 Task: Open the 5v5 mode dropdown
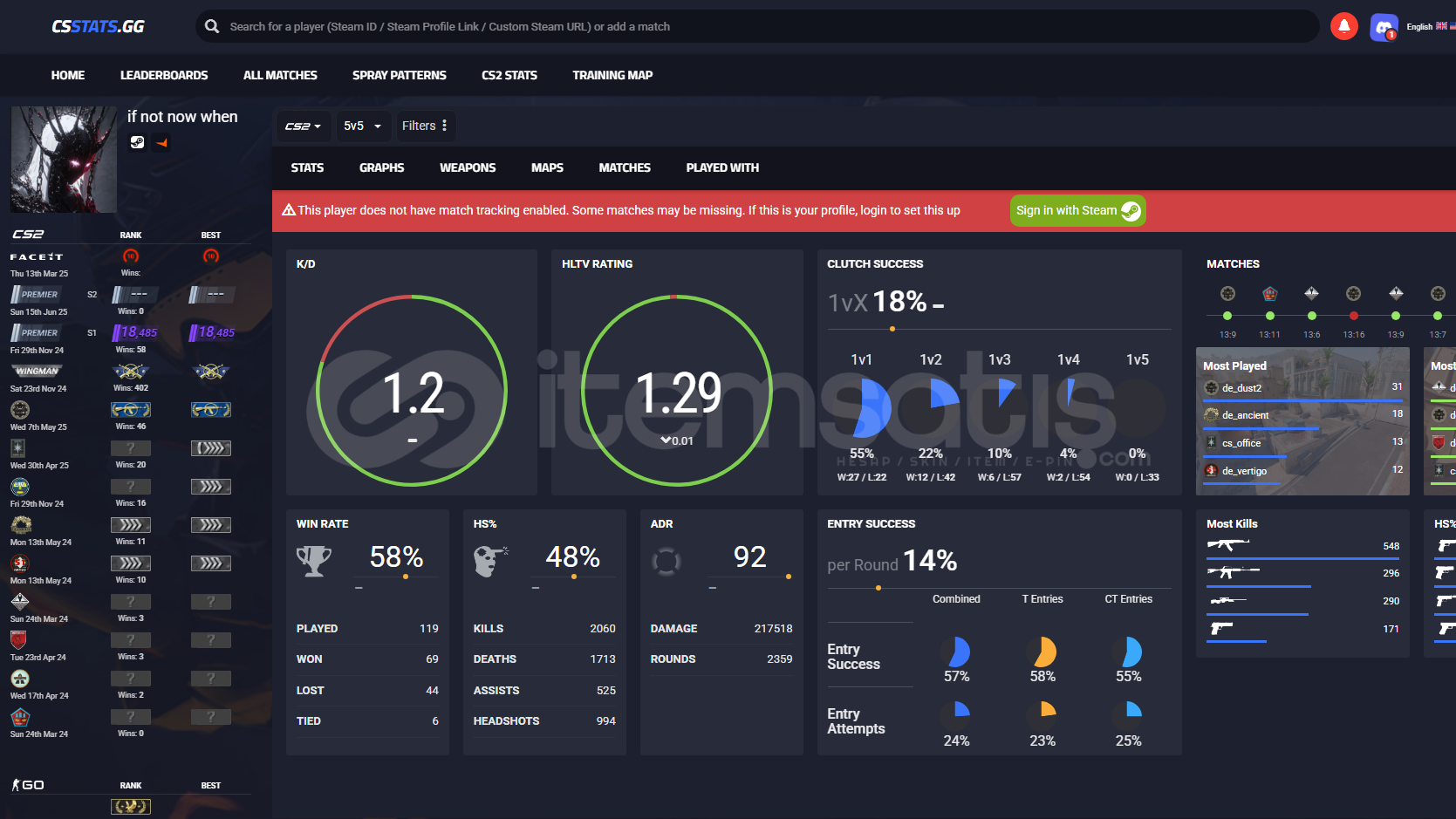point(363,126)
